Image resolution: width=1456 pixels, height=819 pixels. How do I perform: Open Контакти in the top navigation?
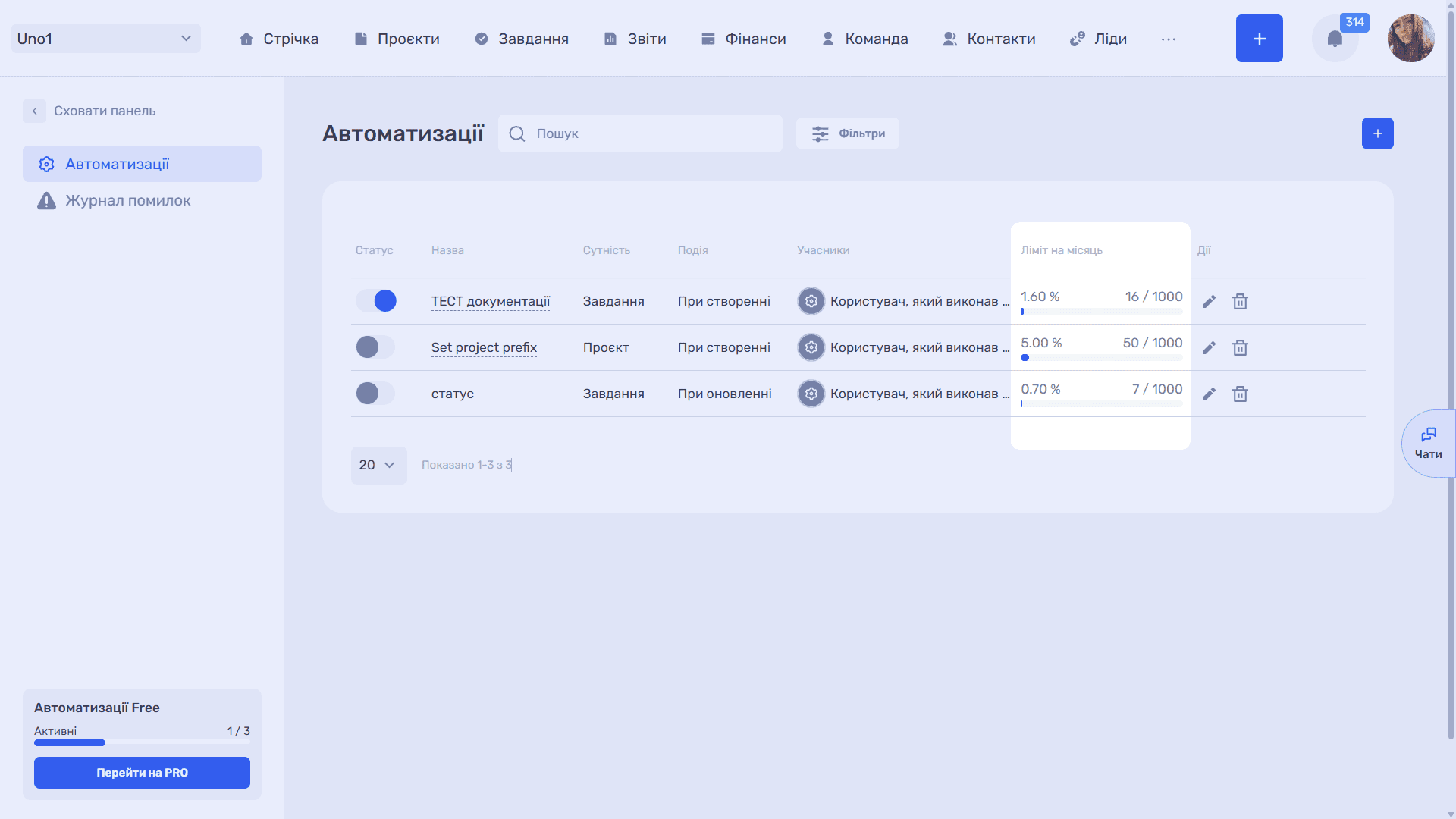pos(988,39)
